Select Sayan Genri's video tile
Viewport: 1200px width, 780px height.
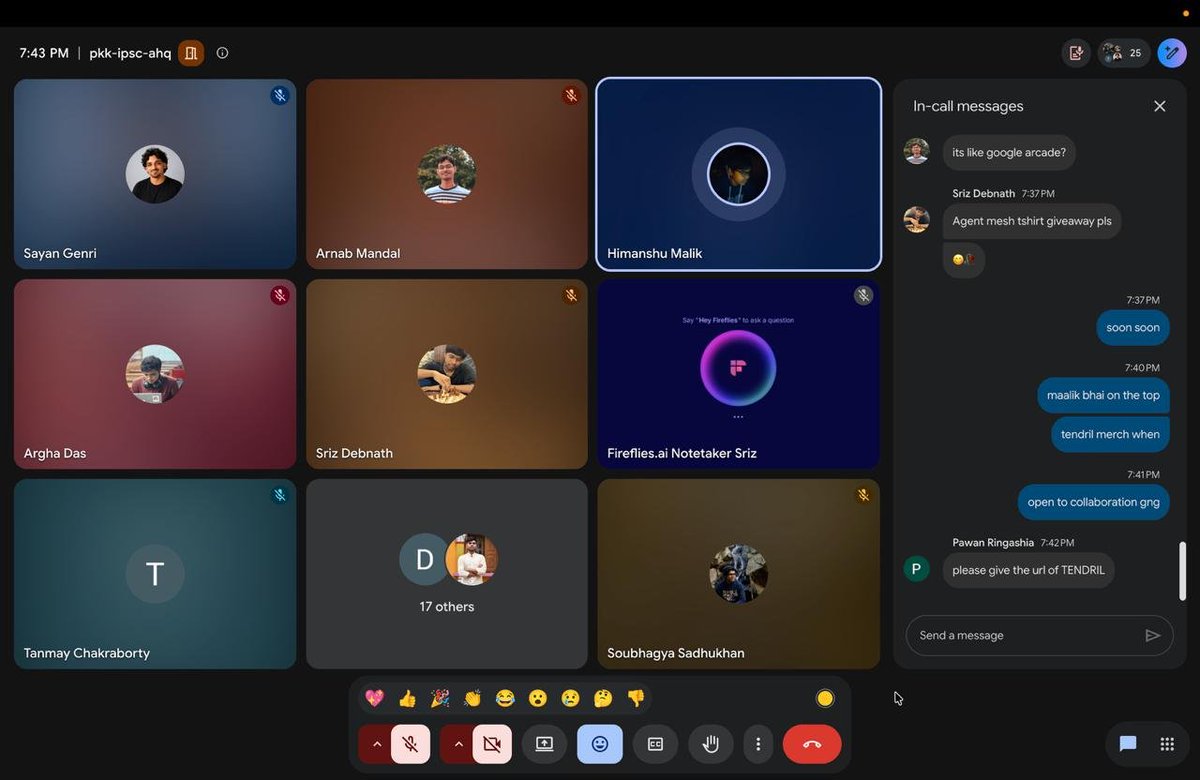(x=155, y=174)
